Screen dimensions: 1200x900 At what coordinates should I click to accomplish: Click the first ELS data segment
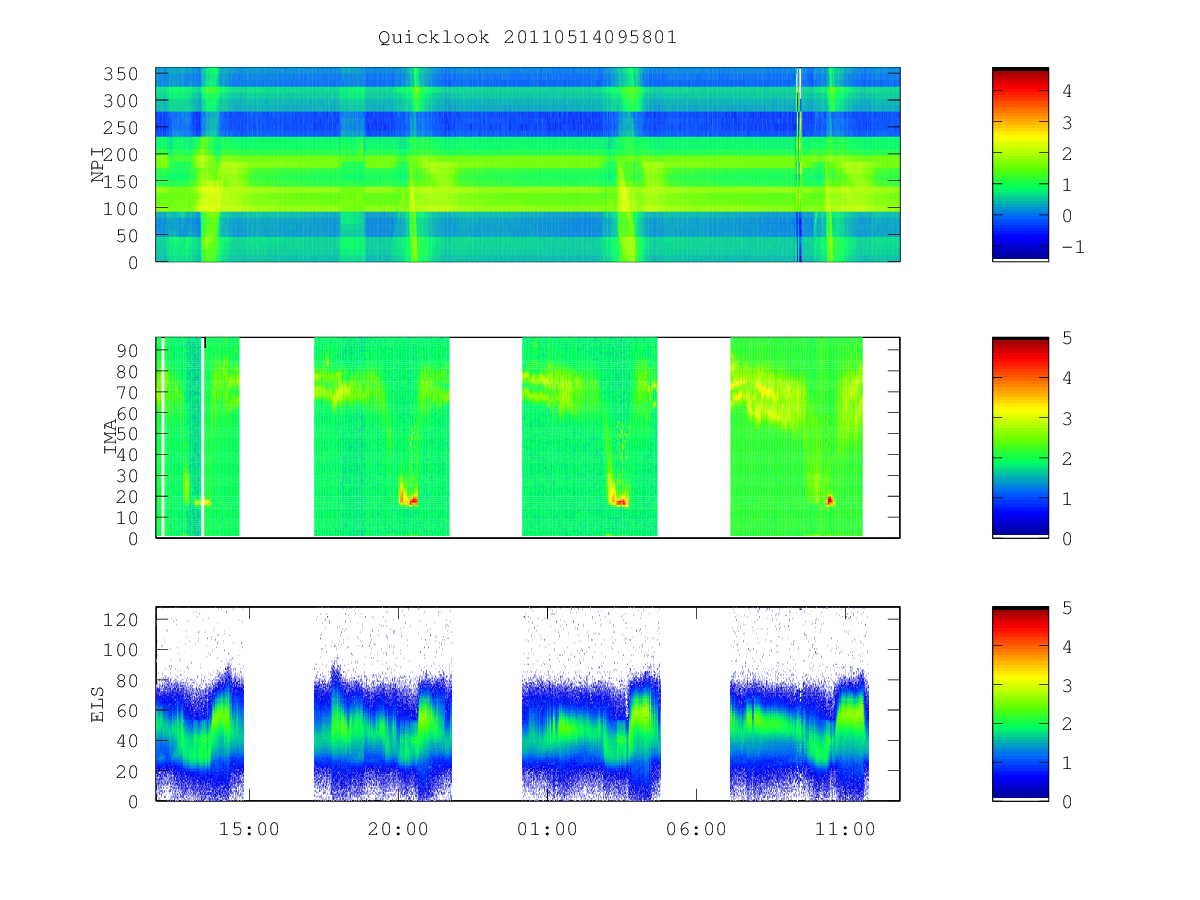(x=200, y=704)
